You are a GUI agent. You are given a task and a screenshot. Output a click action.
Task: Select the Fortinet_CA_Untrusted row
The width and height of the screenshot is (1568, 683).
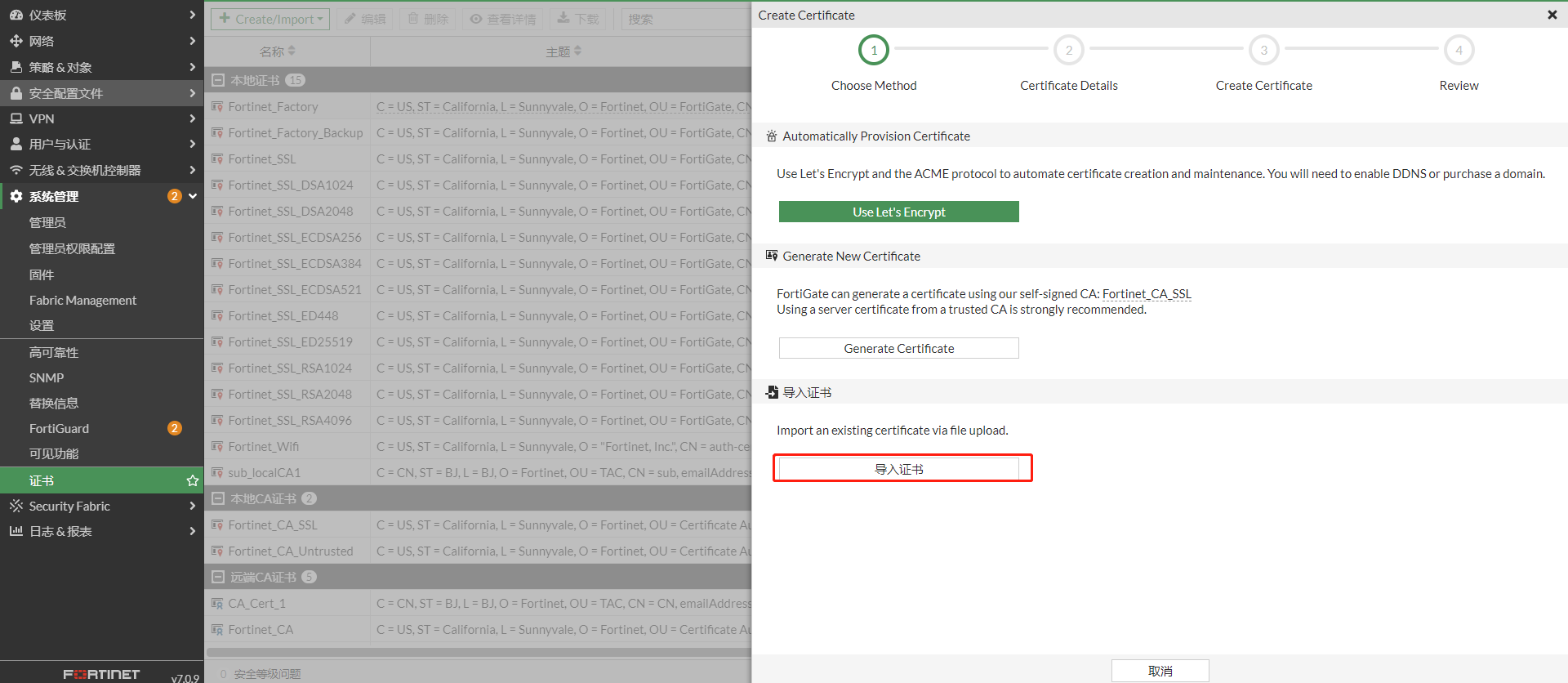(478, 551)
